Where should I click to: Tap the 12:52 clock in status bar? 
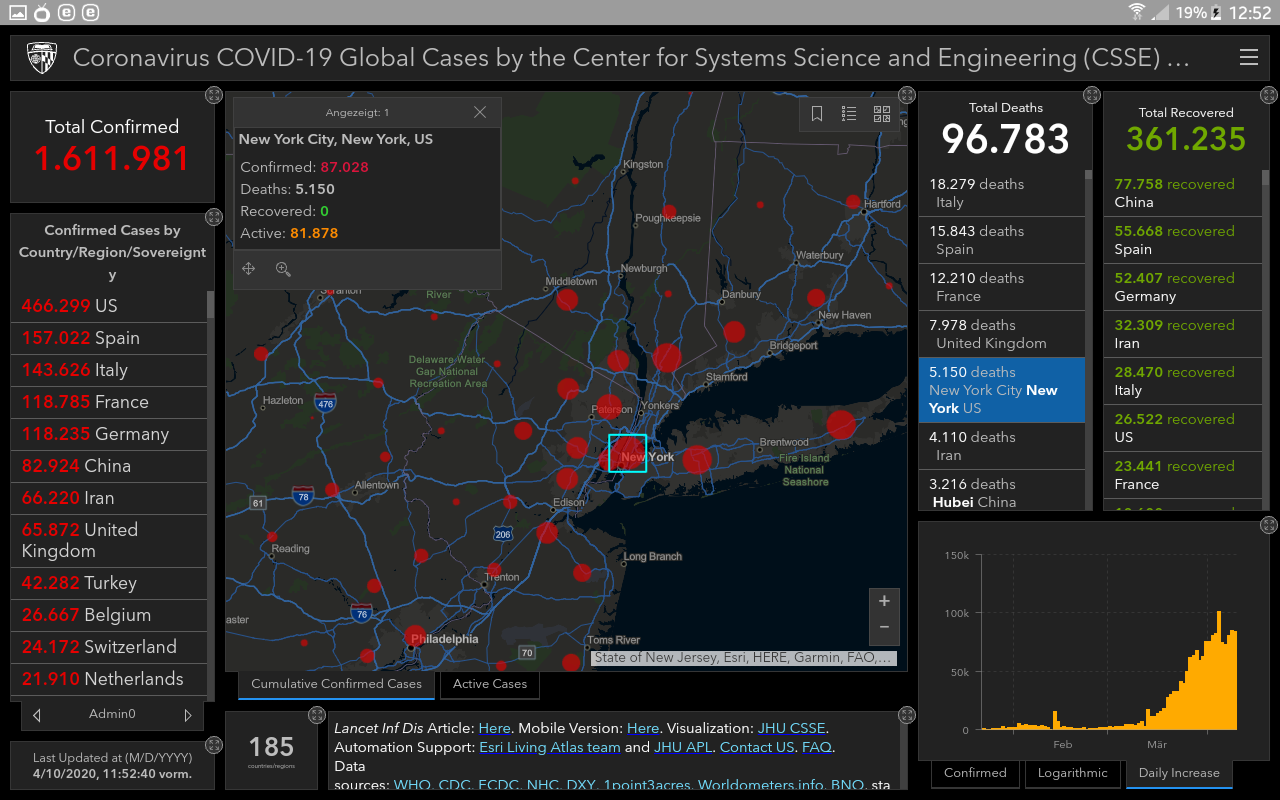coord(1249,12)
